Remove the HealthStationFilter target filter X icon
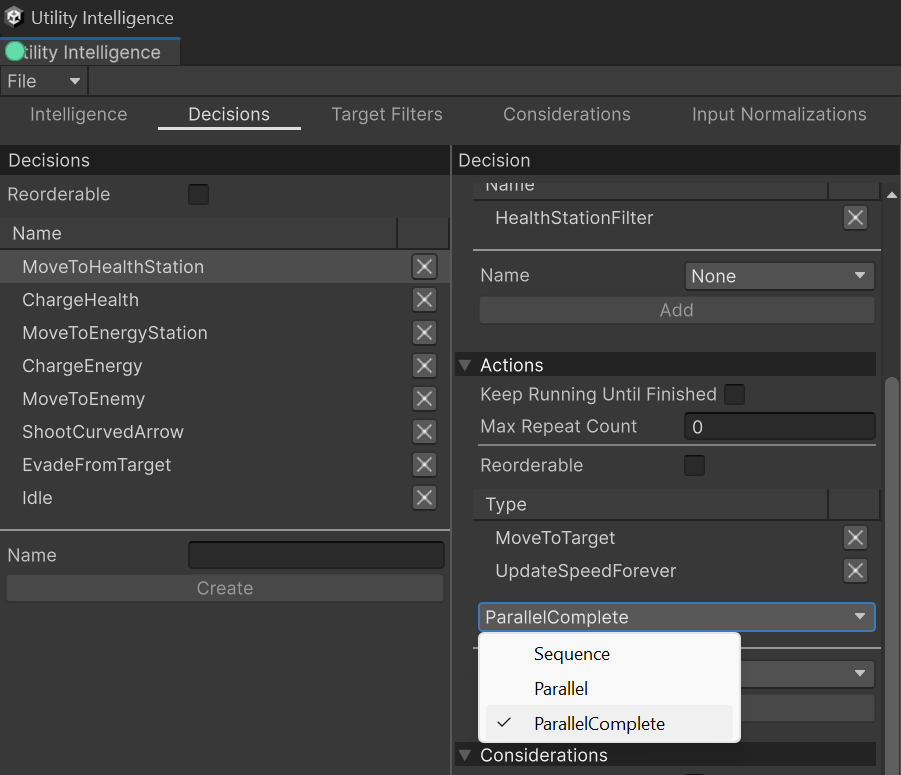 pyautogui.click(x=855, y=218)
